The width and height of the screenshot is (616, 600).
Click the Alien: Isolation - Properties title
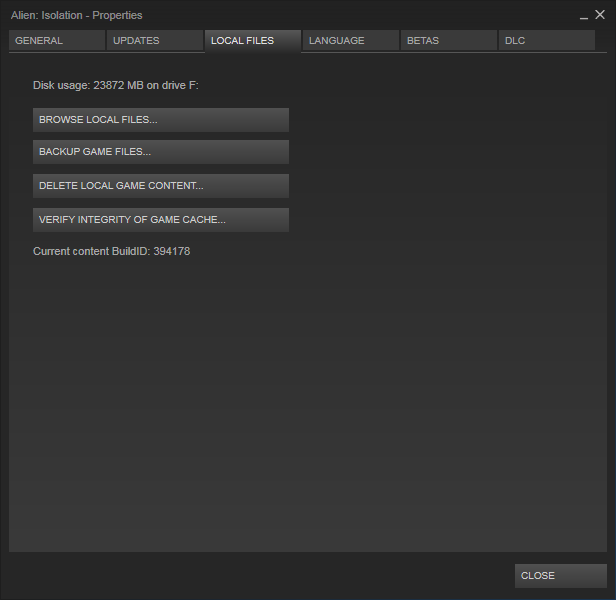click(77, 15)
